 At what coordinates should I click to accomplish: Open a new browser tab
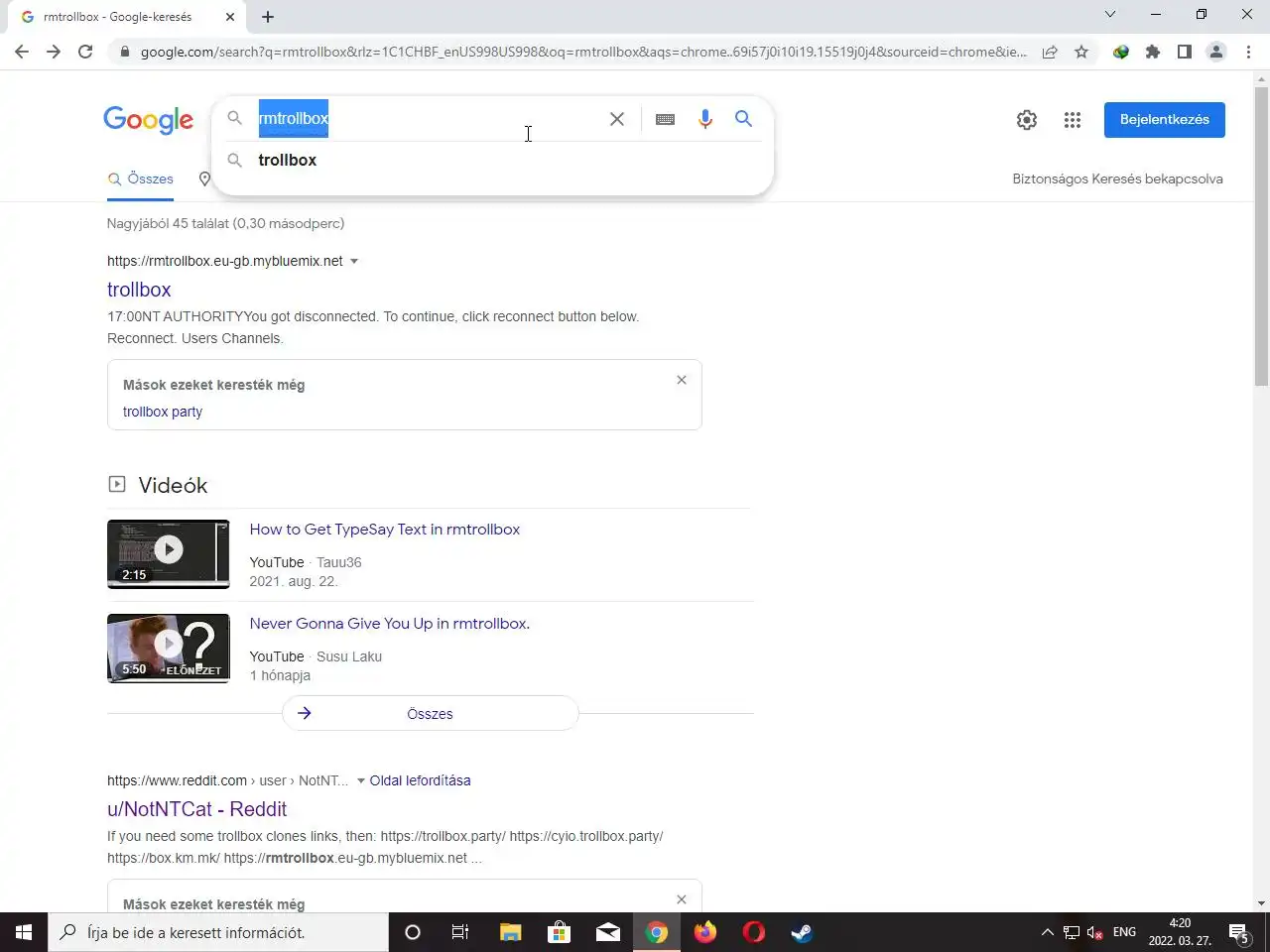pyautogui.click(x=268, y=17)
